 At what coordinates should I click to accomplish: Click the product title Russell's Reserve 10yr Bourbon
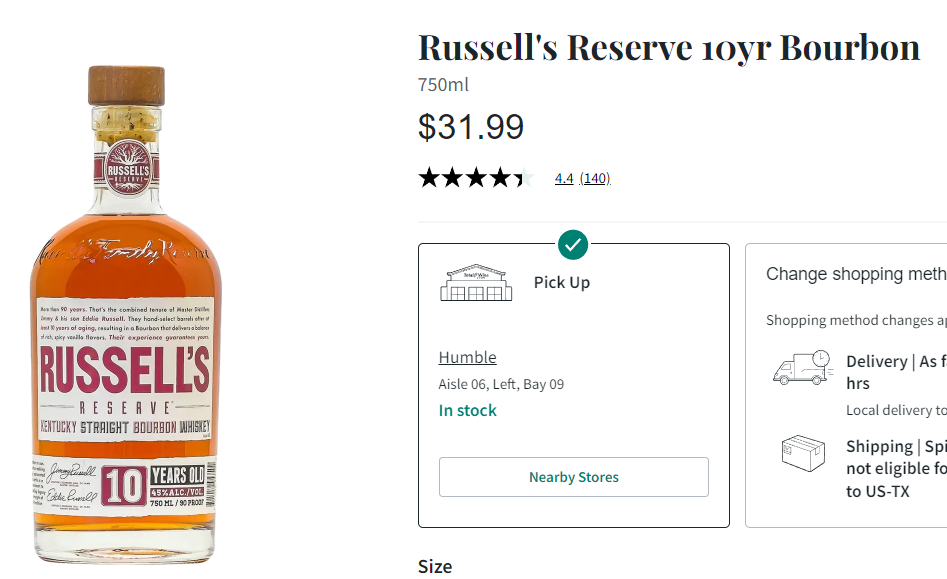coord(668,47)
